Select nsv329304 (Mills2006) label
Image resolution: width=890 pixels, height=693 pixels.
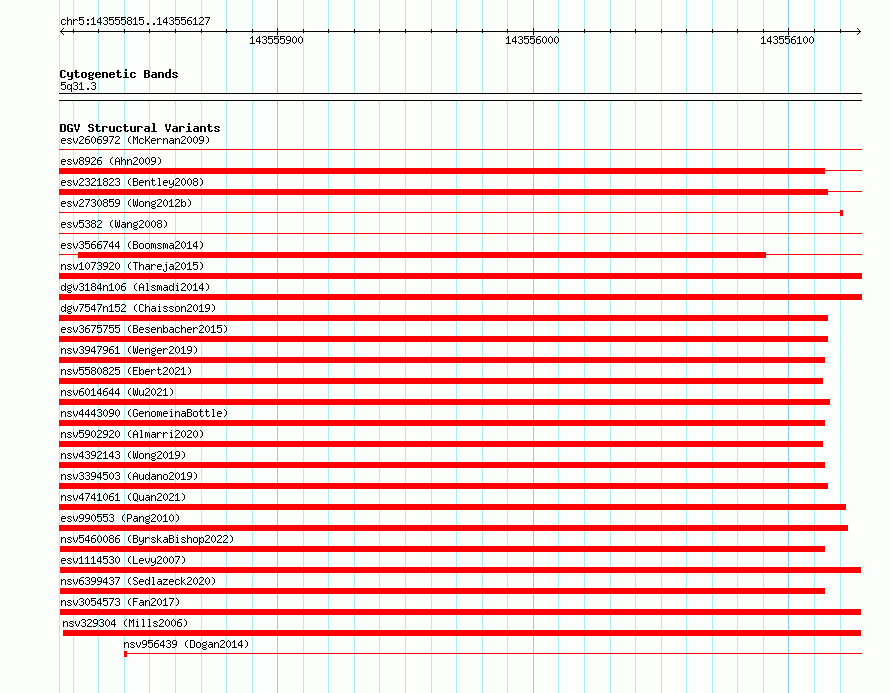[125, 623]
